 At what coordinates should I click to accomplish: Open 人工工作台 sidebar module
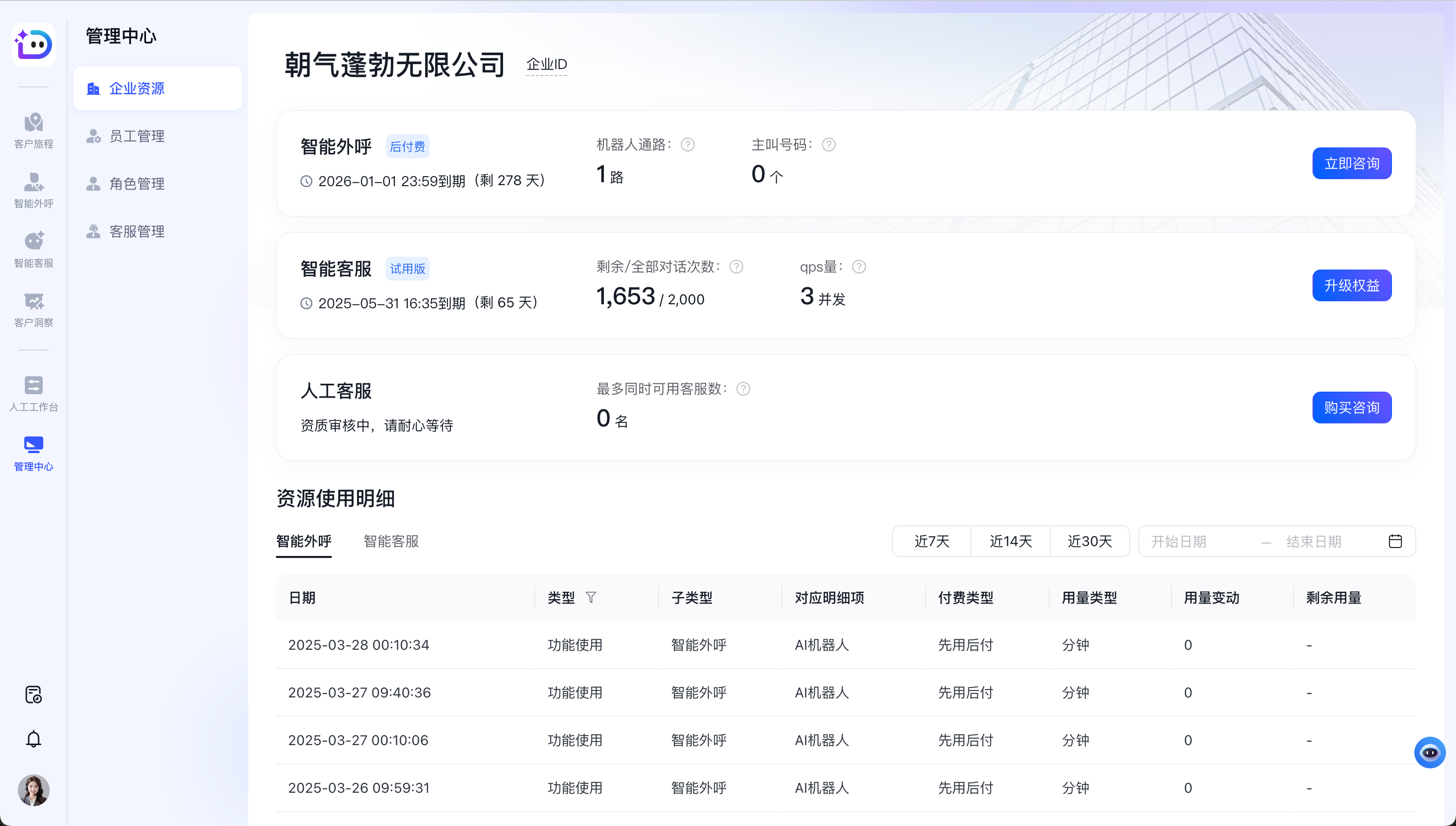33,393
